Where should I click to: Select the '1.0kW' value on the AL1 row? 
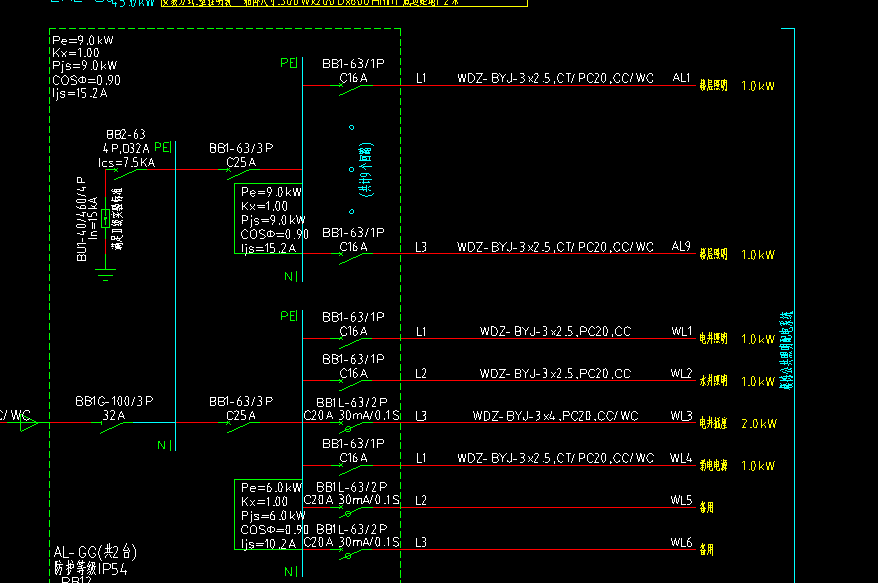(x=758, y=86)
